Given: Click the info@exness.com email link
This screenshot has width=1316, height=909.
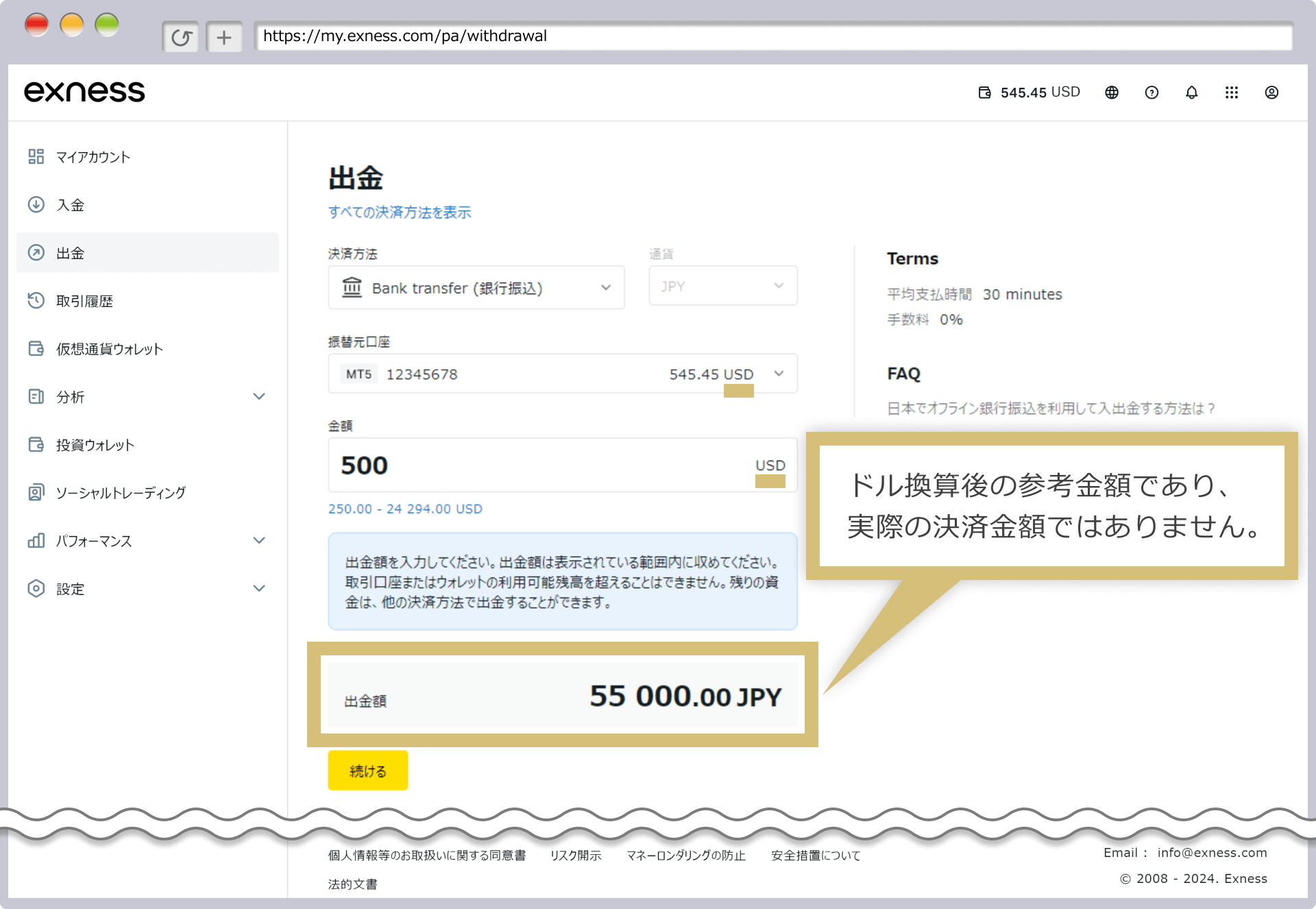Looking at the screenshot, I should pyautogui.click(x=1213, y=853).
